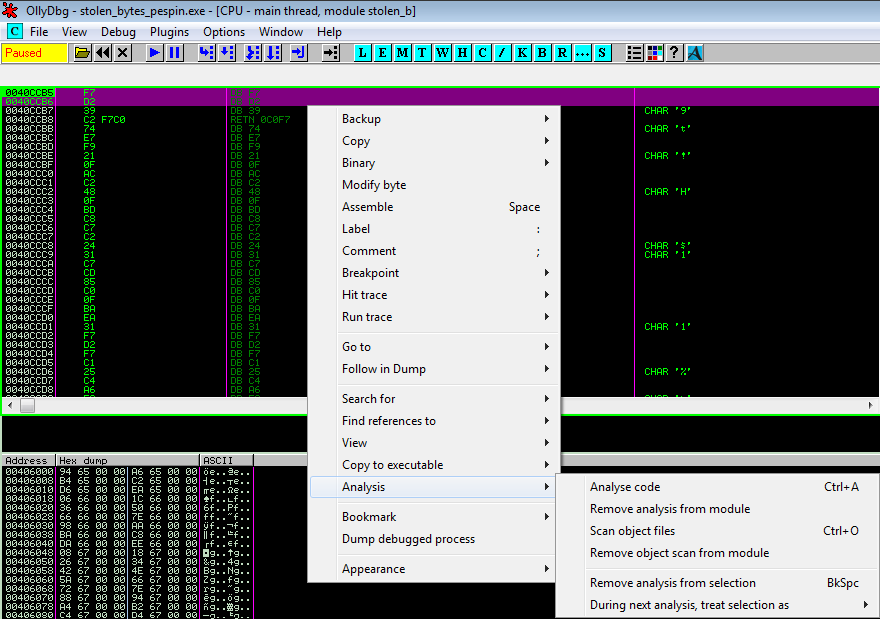Open Patches window with slash button
Screen dimensions: 880x619
502,53
